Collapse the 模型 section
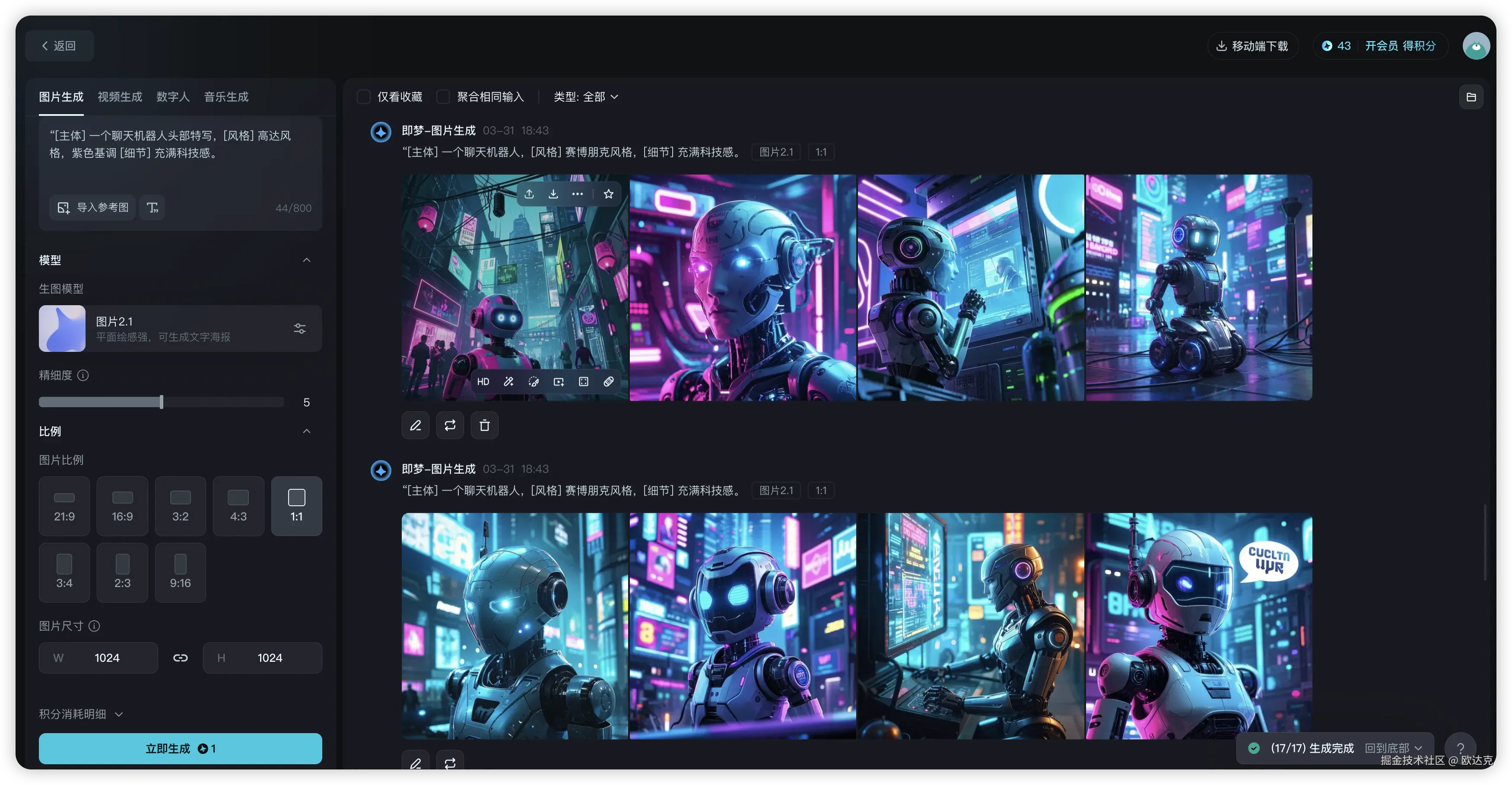The image size is (1512, 785). 306,260
